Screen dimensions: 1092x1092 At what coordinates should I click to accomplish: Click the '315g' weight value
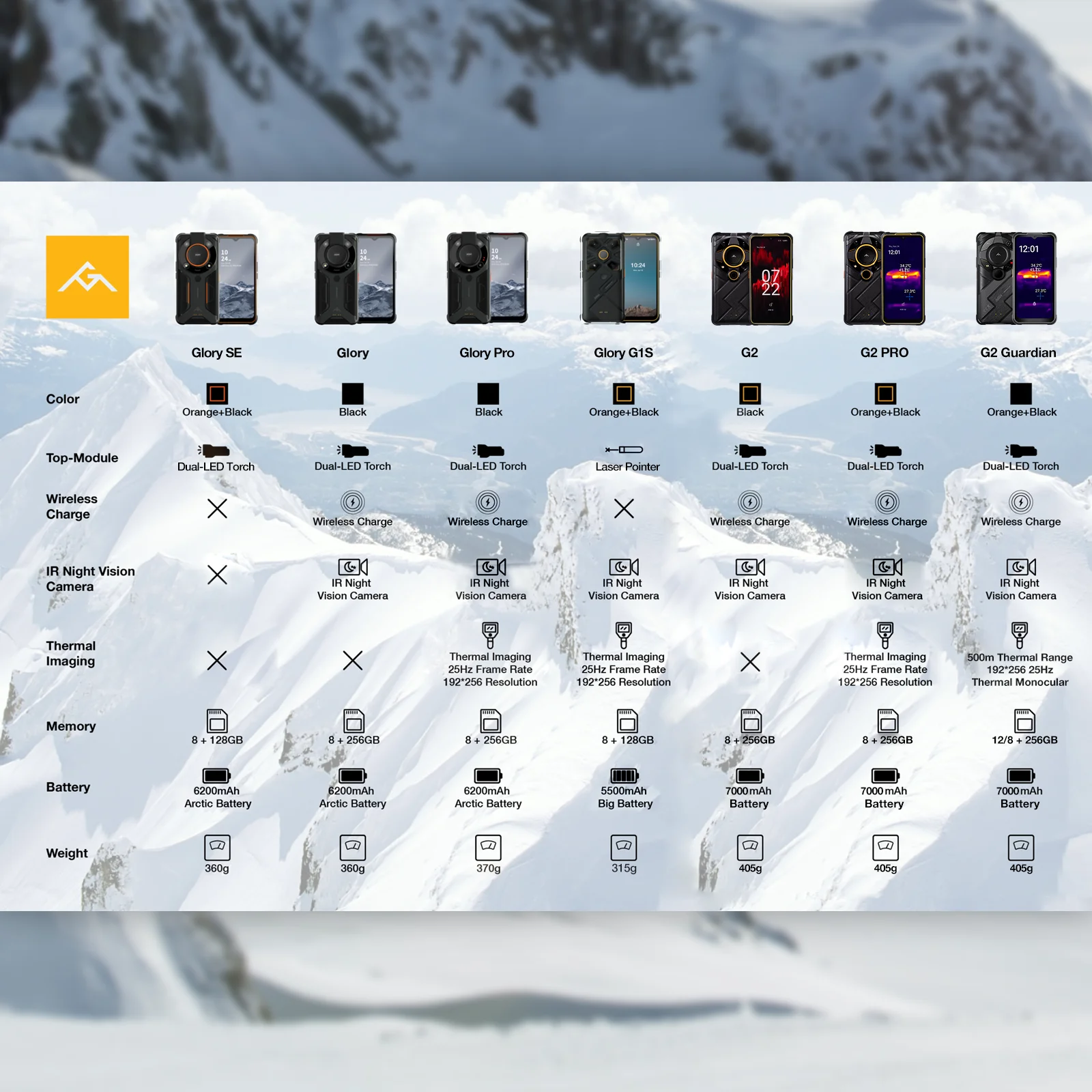pos(624,868)
